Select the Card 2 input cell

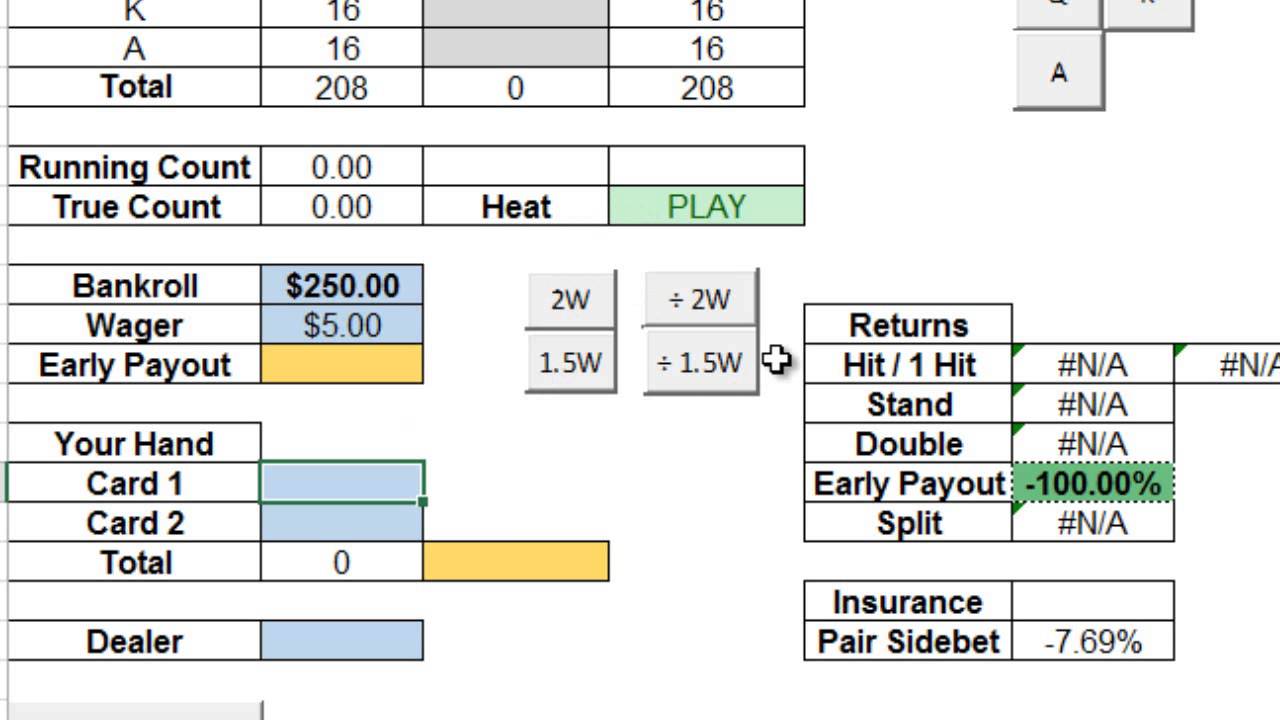point(342,523)
